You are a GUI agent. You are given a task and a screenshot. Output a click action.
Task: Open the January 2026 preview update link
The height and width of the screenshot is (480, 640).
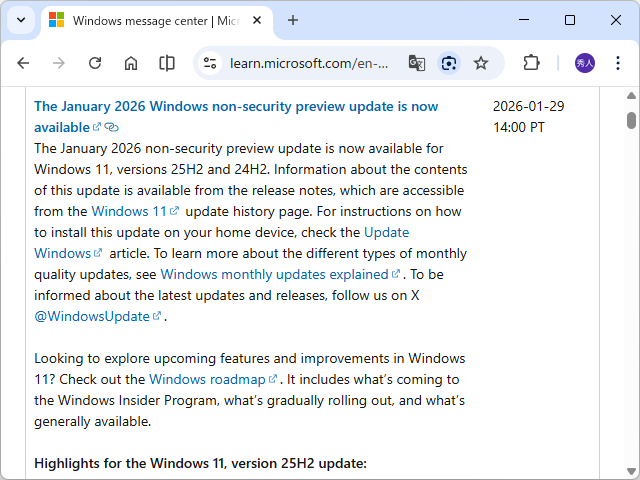(x=235, y=107)
